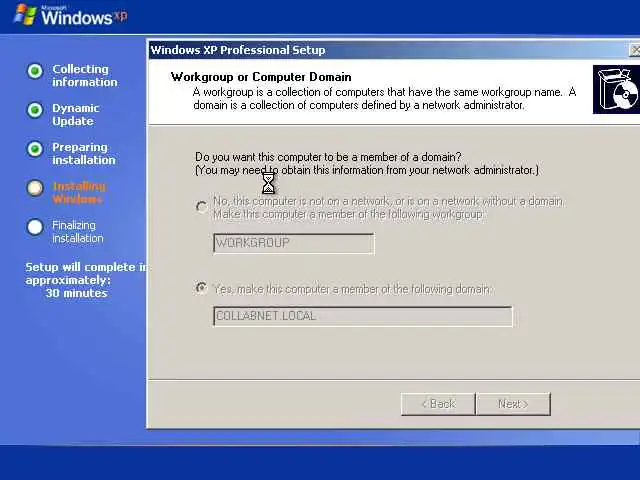Click the 'Finalizing installation' label
The height and width of the screenshot is (480, 640).
point(78,231)
